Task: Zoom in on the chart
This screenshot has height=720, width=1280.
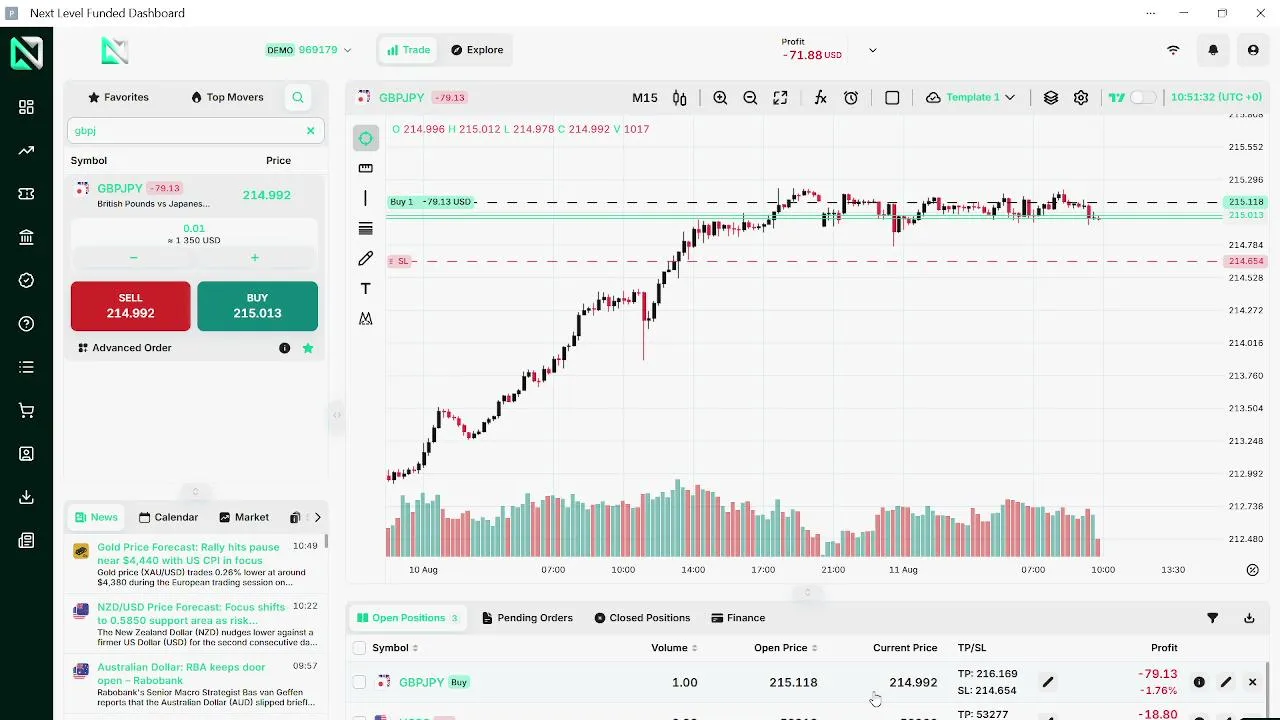Action: [720, 98]
